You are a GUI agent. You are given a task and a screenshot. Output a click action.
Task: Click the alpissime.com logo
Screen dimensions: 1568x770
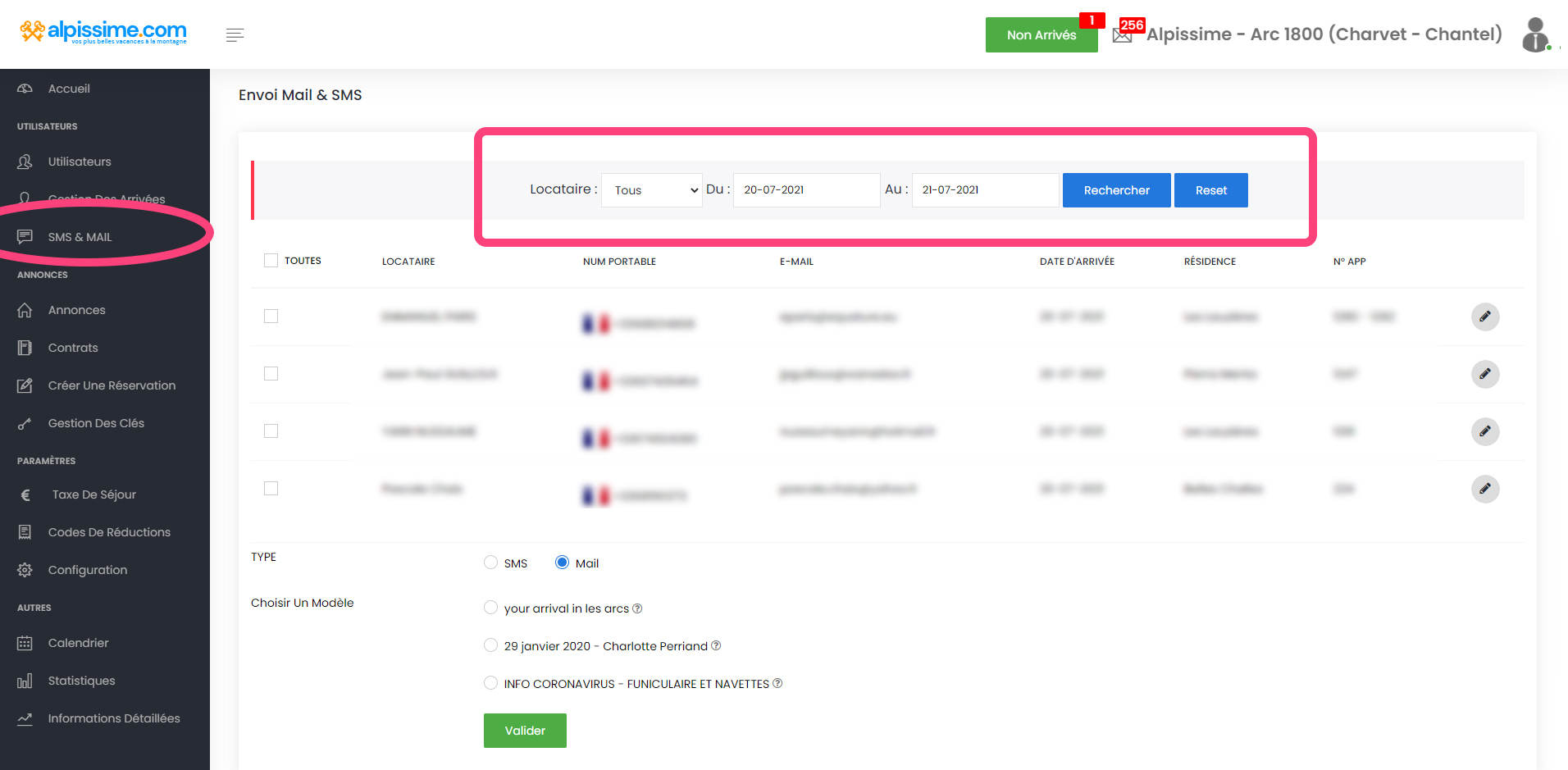tap(103, 32)
